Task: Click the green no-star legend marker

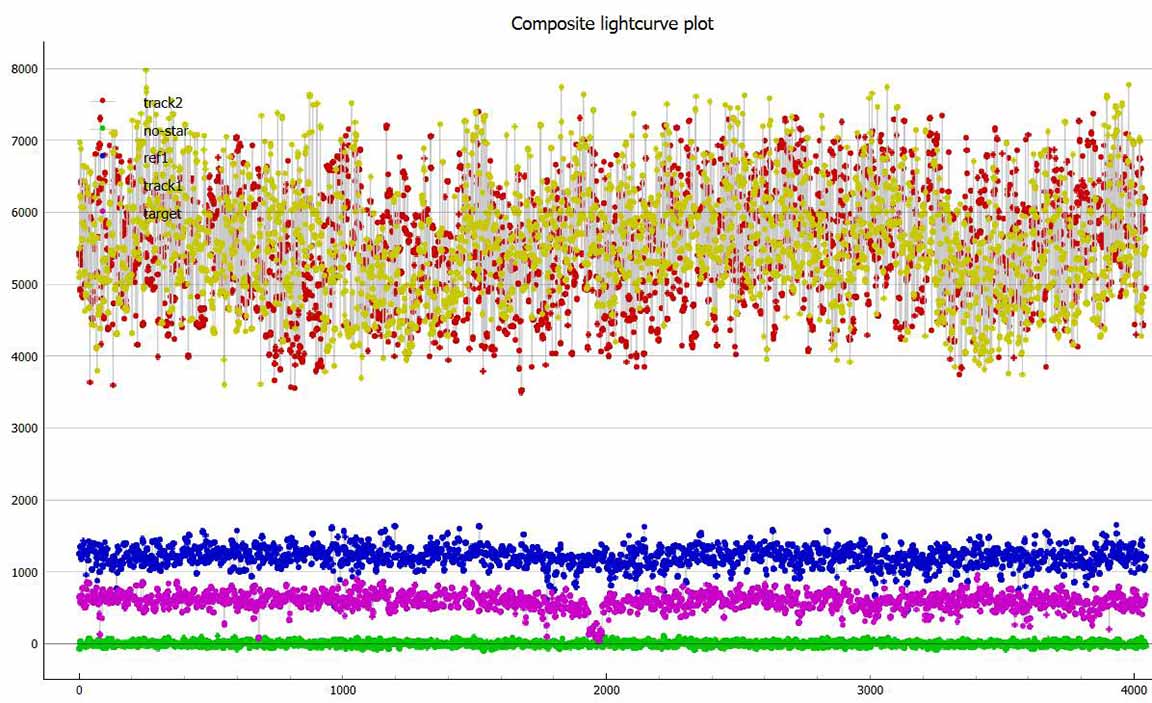Action: pyautogui.click(x=102, y=128)
